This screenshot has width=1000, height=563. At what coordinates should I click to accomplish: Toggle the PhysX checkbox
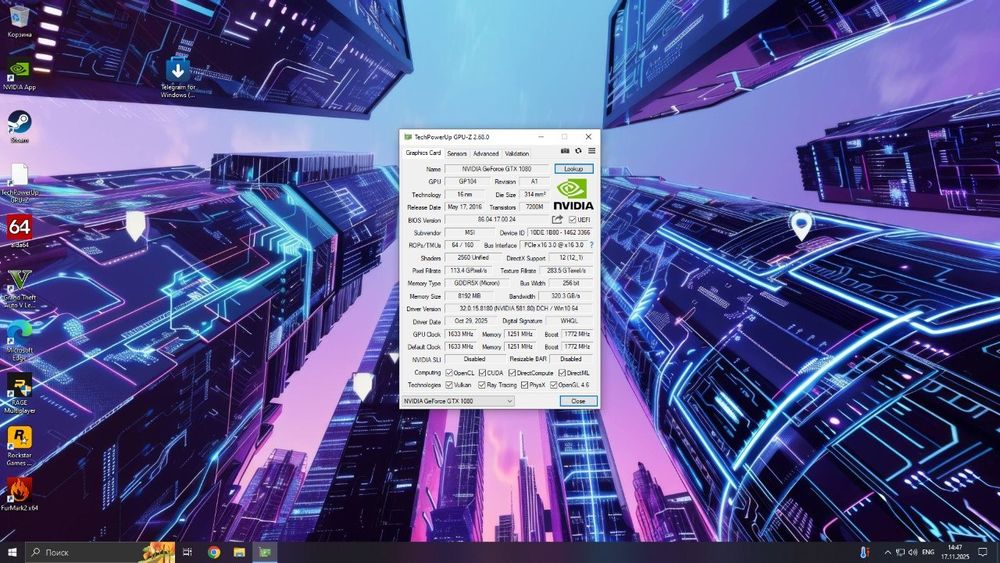[524, 385]
